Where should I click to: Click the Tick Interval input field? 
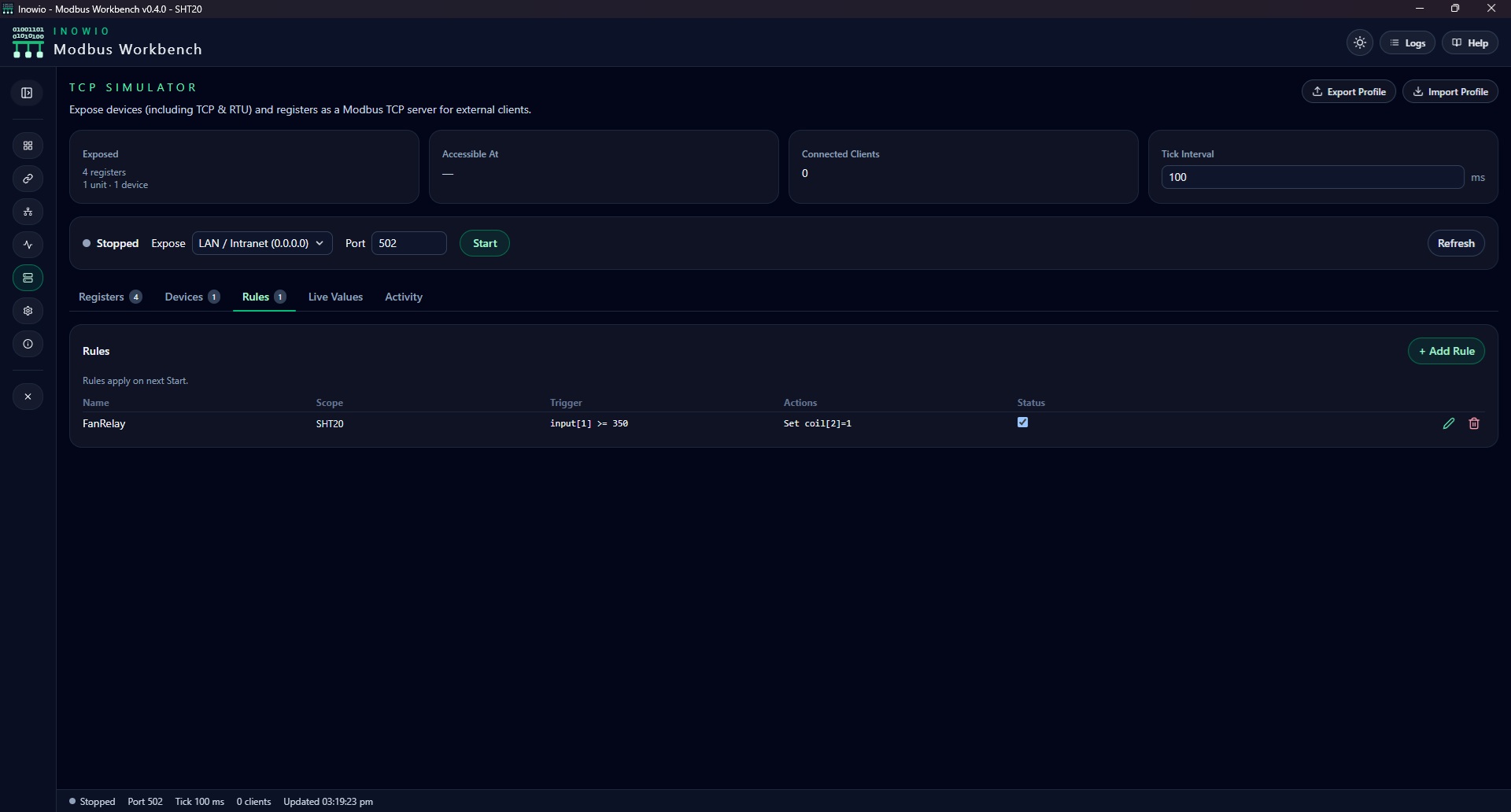(1313, 177)
